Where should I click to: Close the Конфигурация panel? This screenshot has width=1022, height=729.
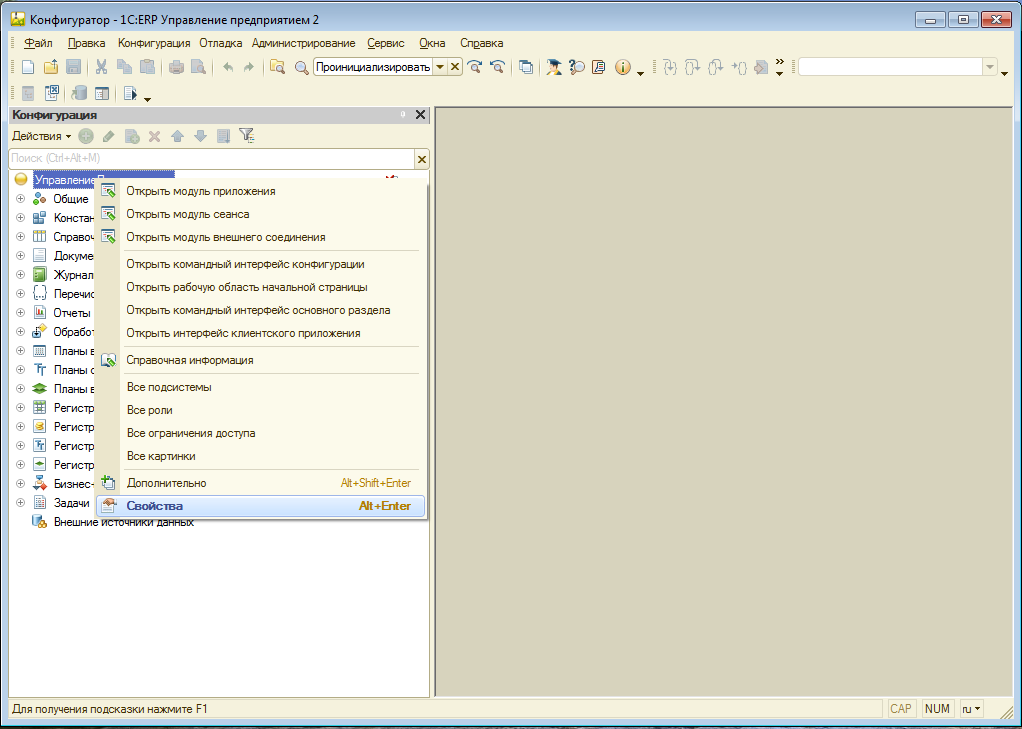pos(420,115)
